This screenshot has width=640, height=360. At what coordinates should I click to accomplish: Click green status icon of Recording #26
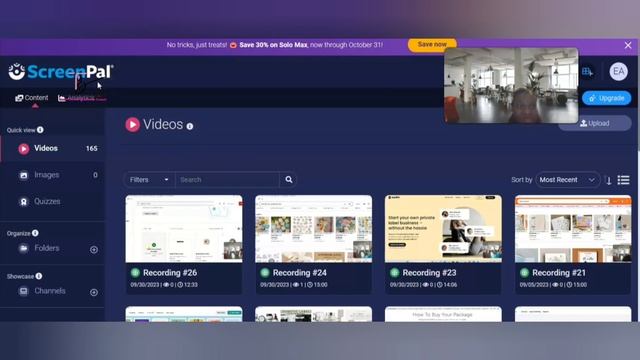135,272
